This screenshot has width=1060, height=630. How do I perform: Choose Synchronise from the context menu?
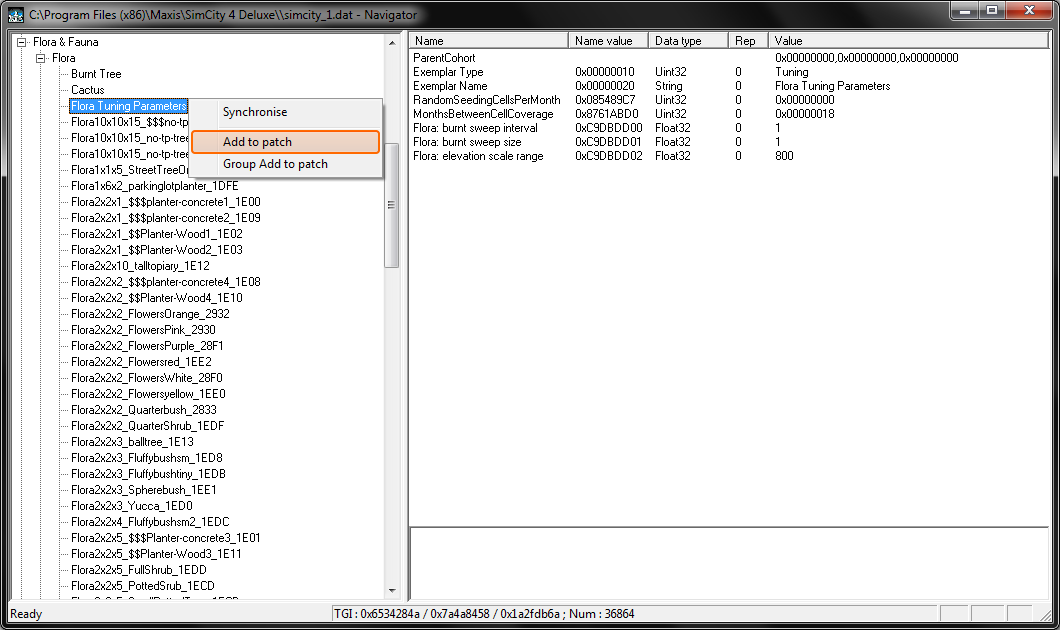coord(255,112)
